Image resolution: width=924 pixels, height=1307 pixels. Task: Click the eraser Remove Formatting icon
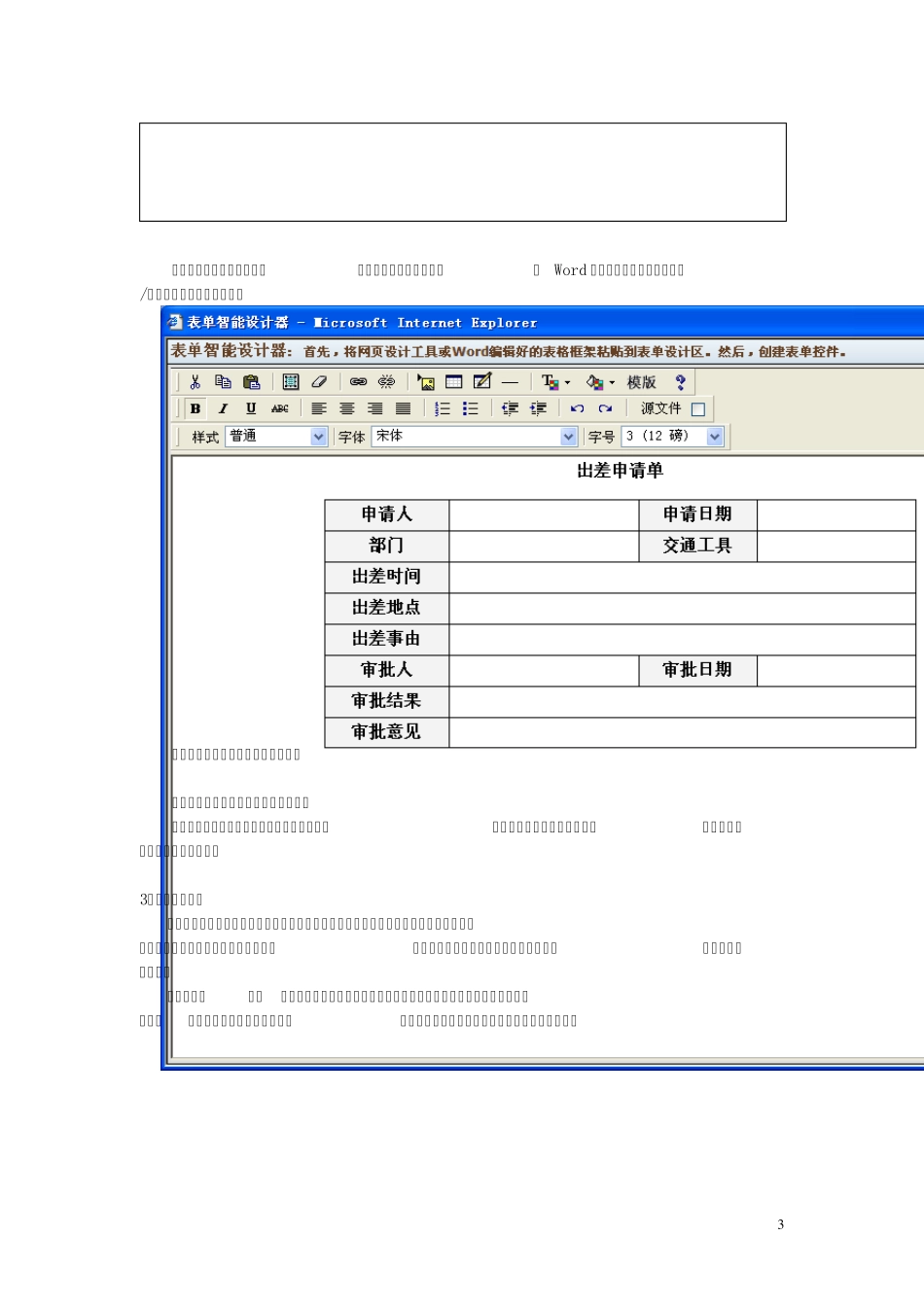click(x=319, y=382)
